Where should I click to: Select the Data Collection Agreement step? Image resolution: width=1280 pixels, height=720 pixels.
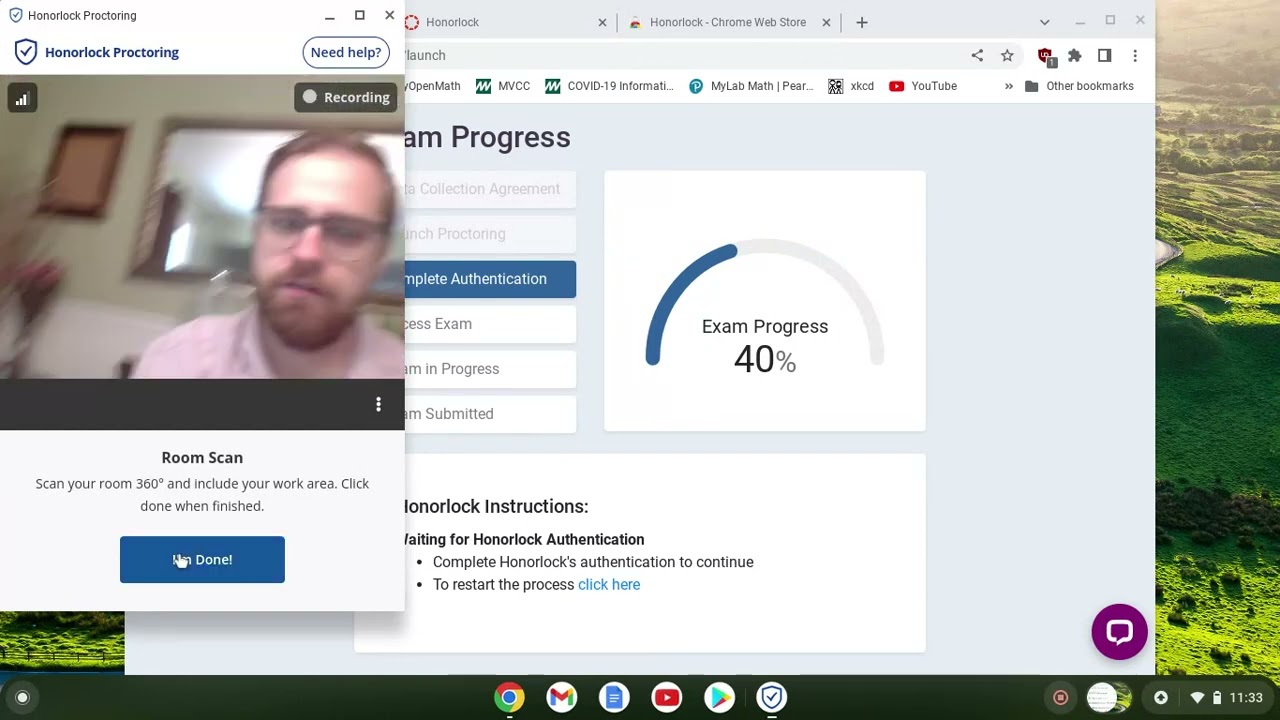pyautogui.click(x=490, y=189)
